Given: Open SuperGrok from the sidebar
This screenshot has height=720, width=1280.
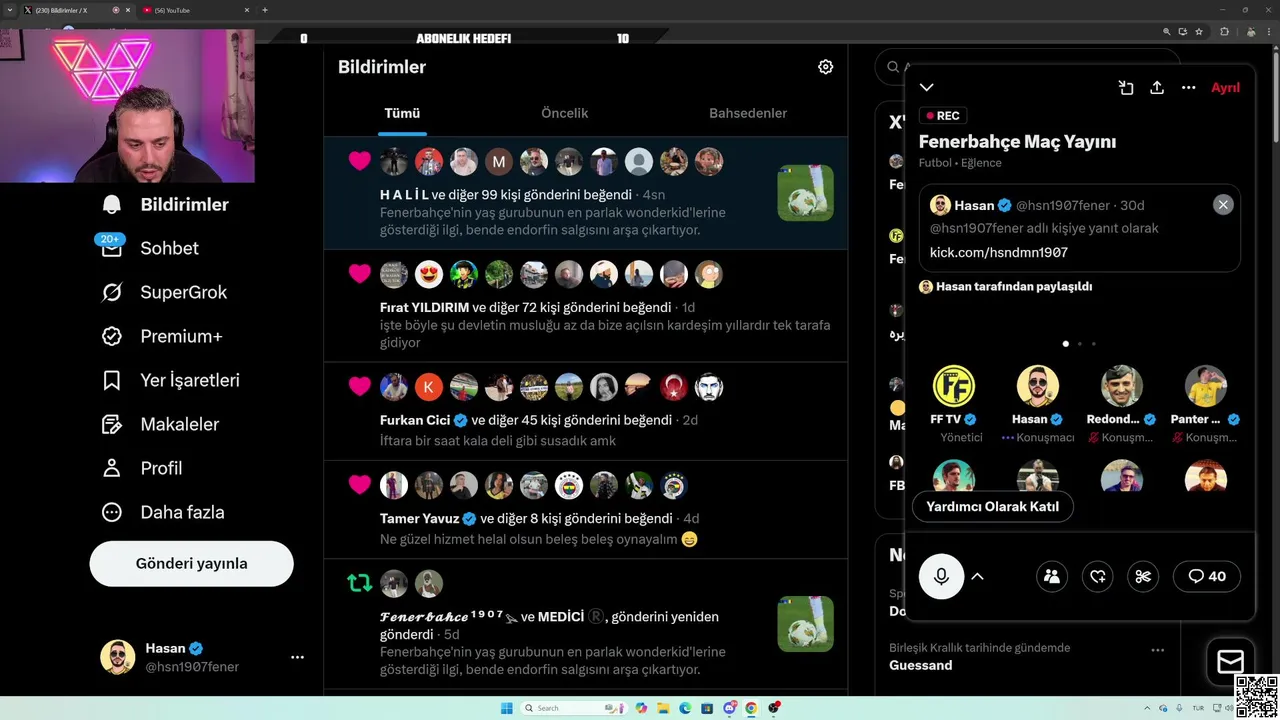Looking at the screenshot, I should tap(165, 292).
